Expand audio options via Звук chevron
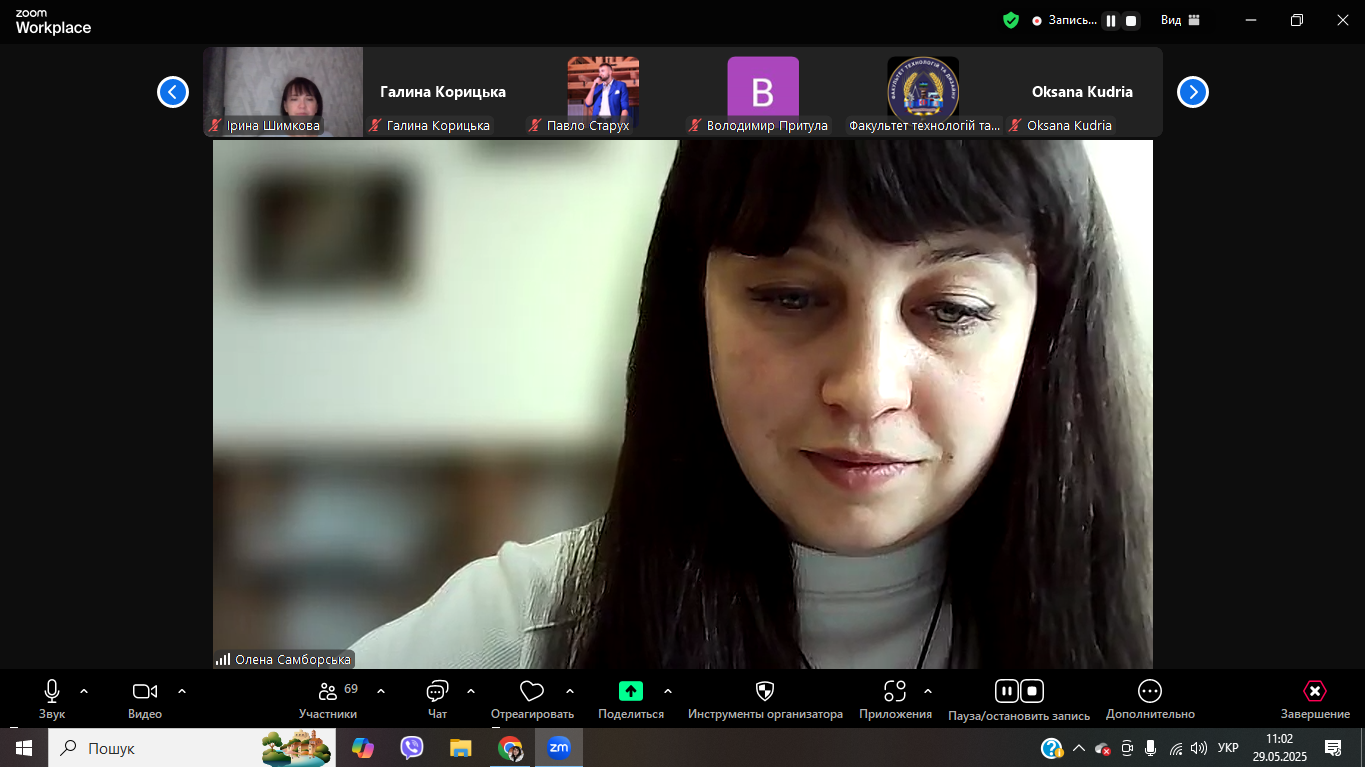The height and width of the screenshot is (767, 1365). pyautogui.click(x=83, y=690)
